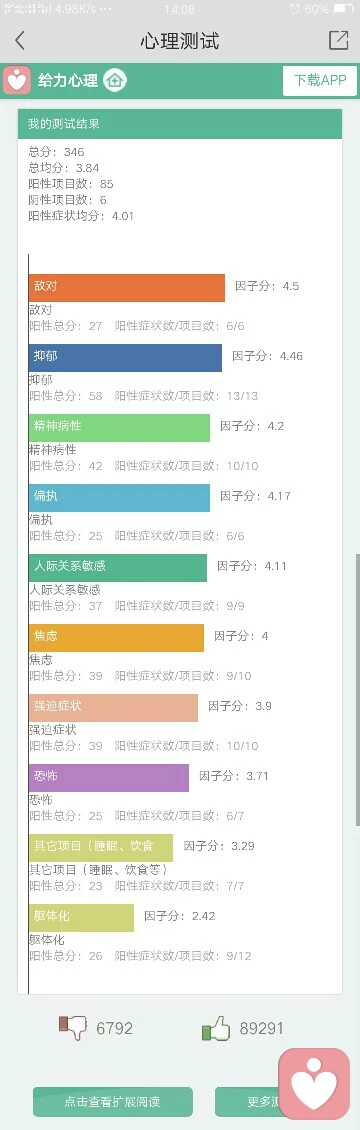This screenshot has height=1130, width=360.
Task: Click the 下载APP button
Action: coord(320,80)
